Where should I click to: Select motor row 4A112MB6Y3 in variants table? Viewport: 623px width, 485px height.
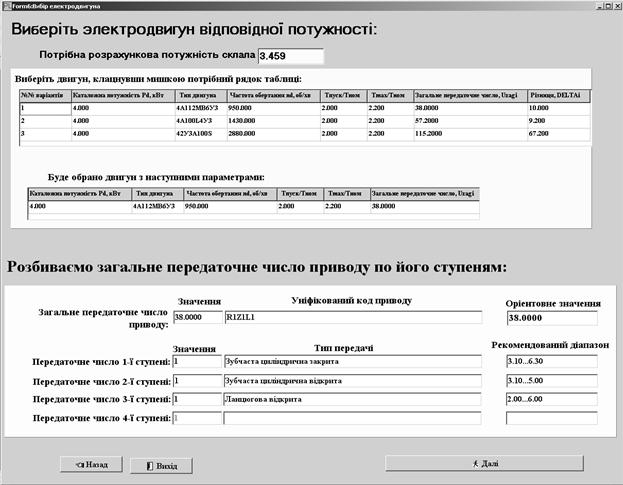coord(305,108)
